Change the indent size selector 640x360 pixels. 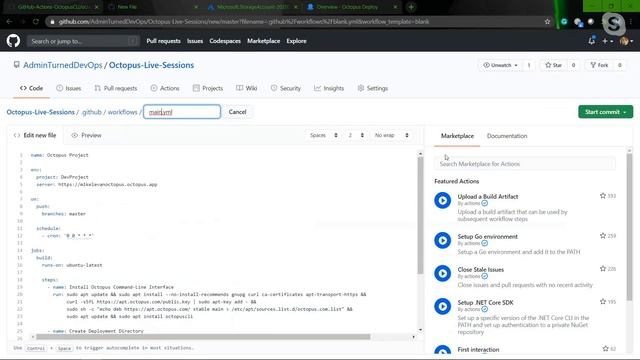pyautogui.click(x=356, y=135)
